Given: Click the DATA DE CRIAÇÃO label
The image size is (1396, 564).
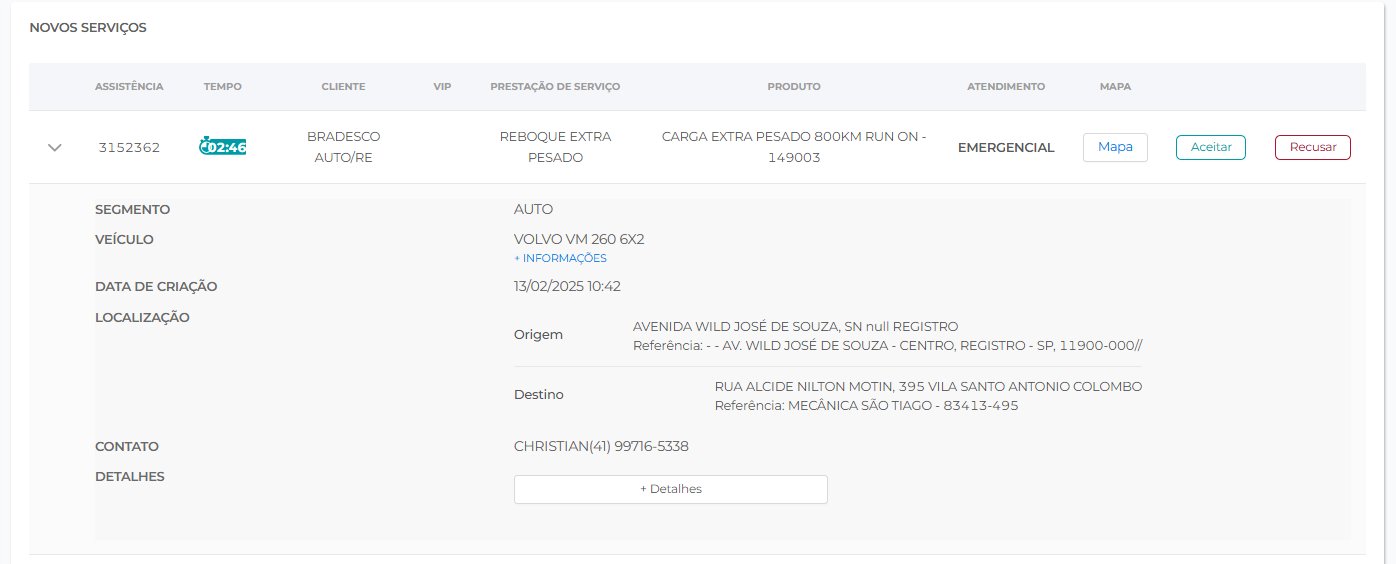Looking at the screenshot, I should click(x=156, y=287).
